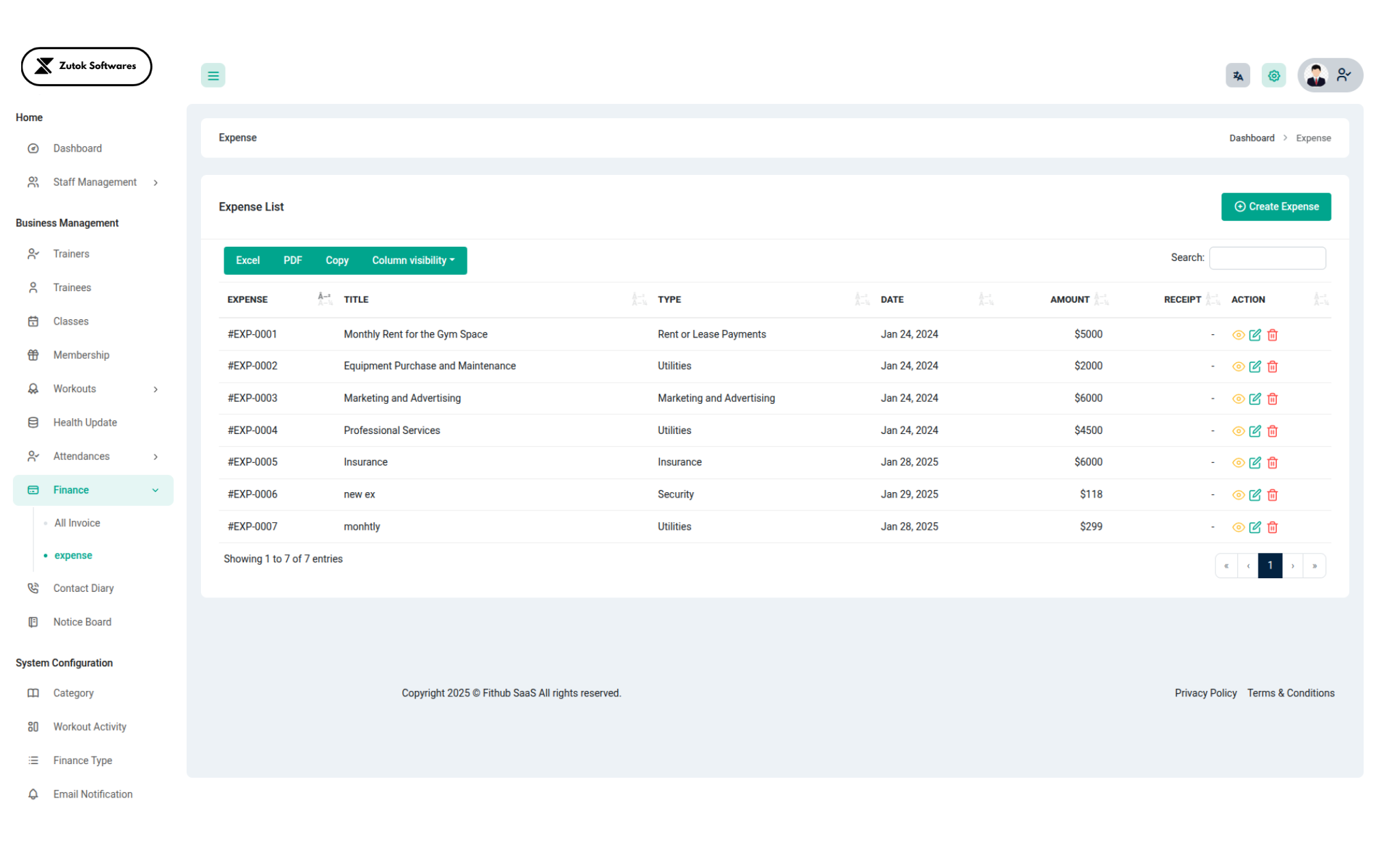Go to the Membership sidebar item
Screen dimensions: 1378x868
tap(81, 355)
